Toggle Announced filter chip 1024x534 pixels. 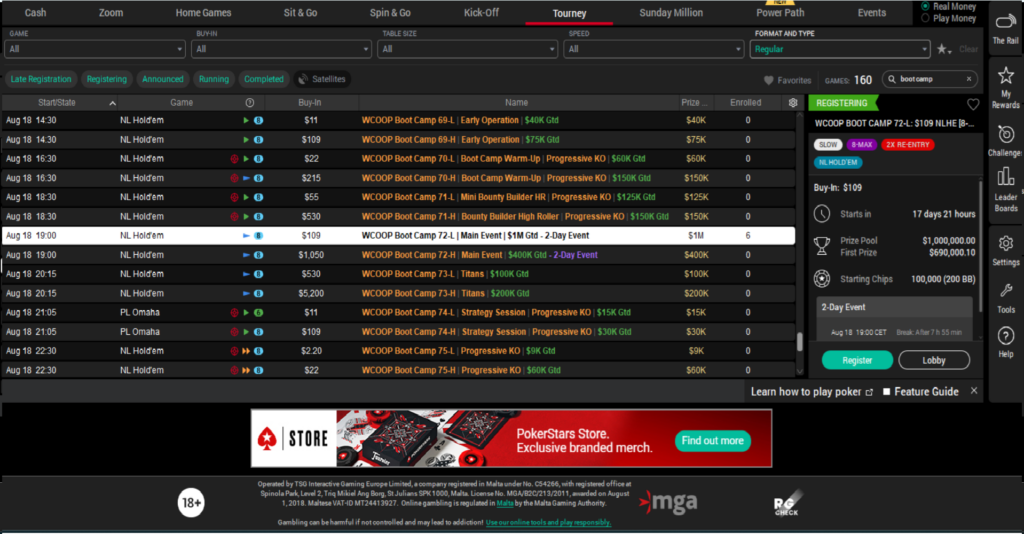(163, 79)
